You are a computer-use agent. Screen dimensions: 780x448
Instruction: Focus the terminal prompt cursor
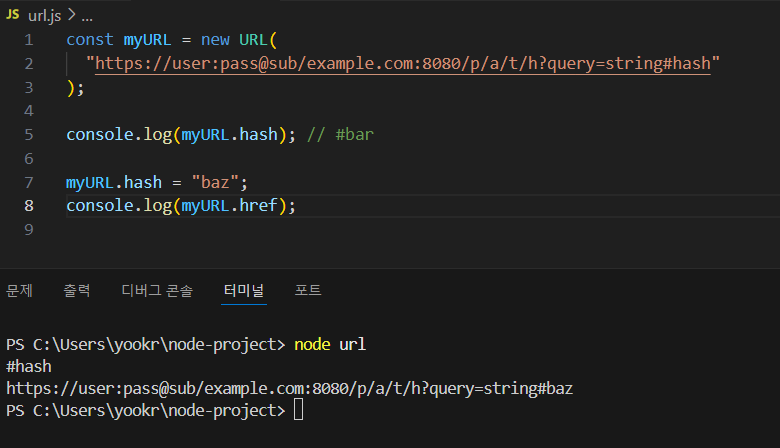click(298, 410)
